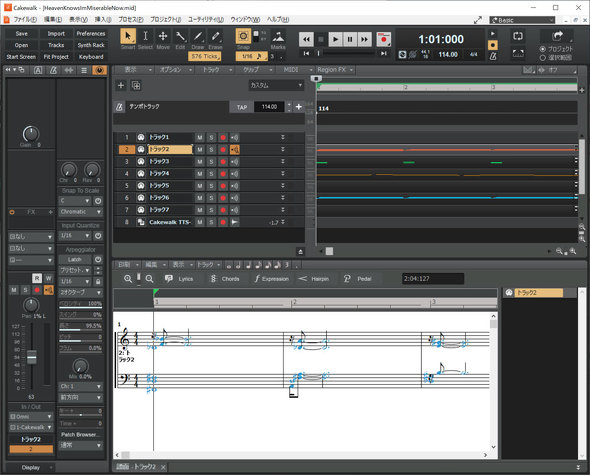Pause the transport

pos(350,39)
